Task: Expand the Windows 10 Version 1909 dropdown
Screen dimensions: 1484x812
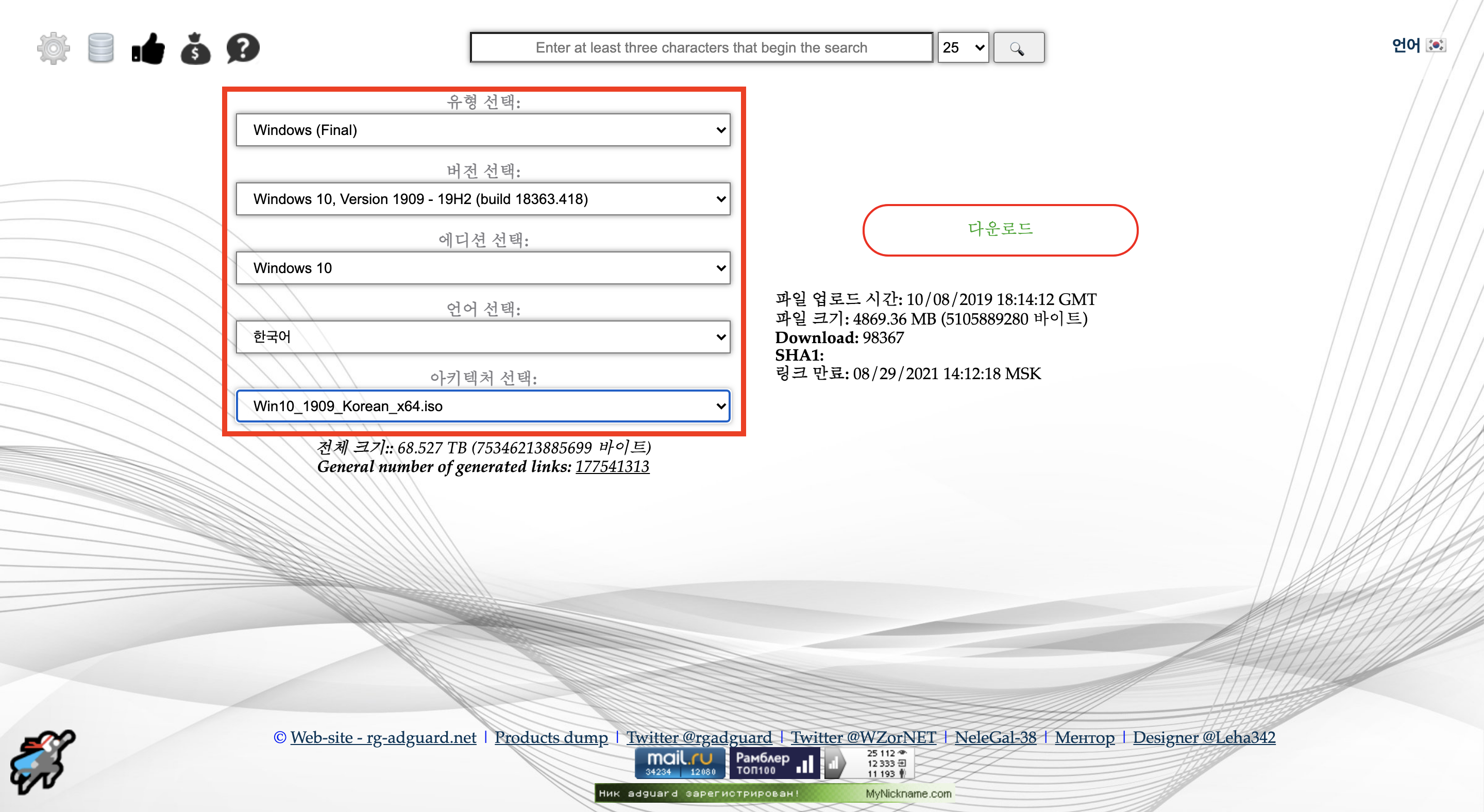Action: (483, 199)
